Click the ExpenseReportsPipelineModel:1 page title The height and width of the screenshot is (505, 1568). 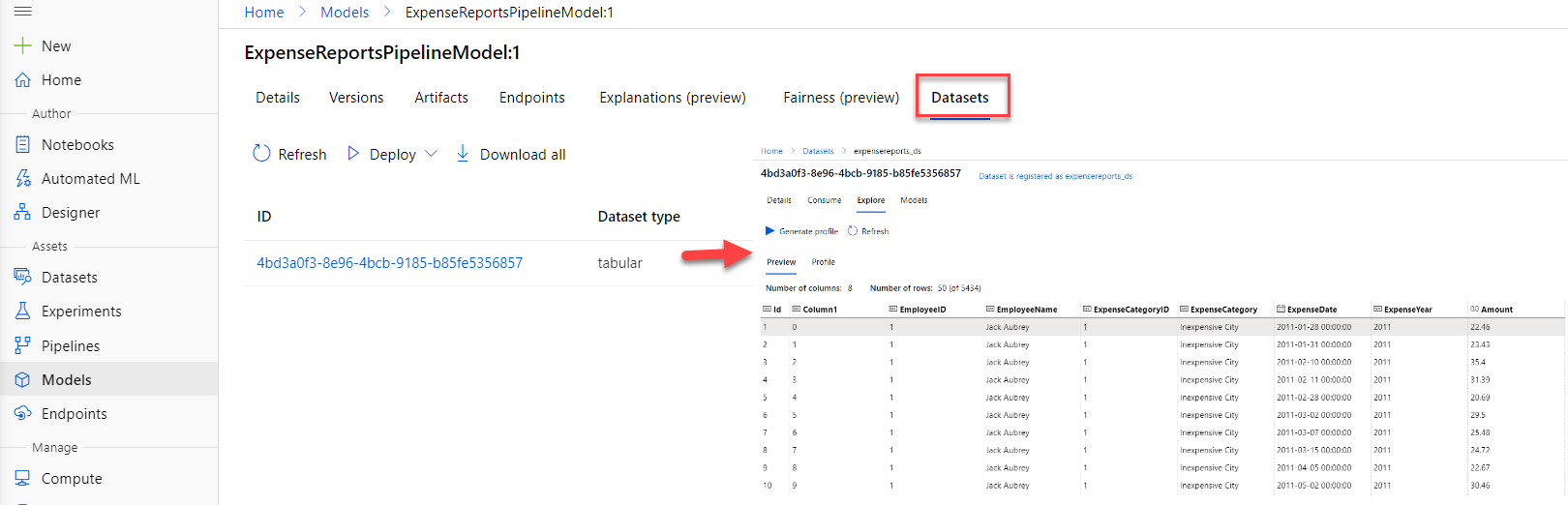click(x=382, y=52)
